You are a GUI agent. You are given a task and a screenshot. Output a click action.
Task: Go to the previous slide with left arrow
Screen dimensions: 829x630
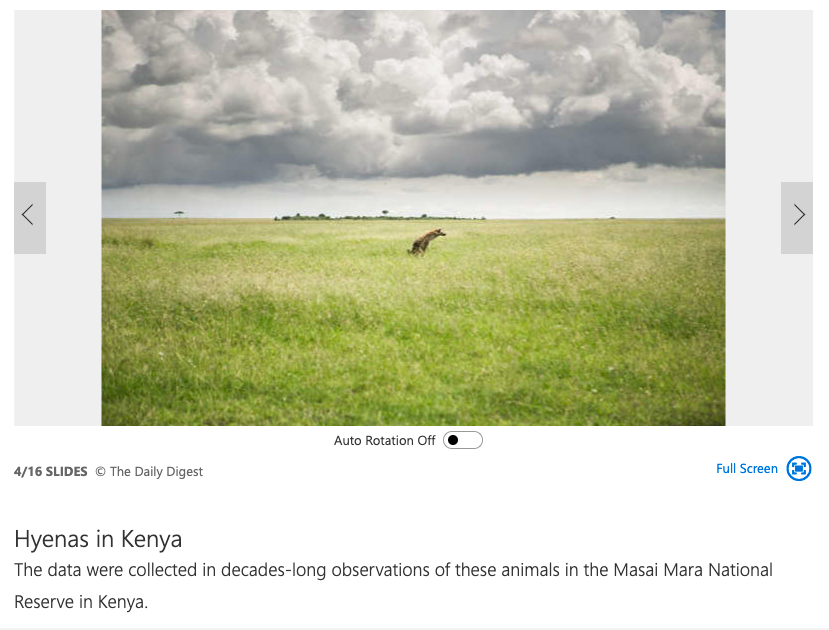point(30,217)
